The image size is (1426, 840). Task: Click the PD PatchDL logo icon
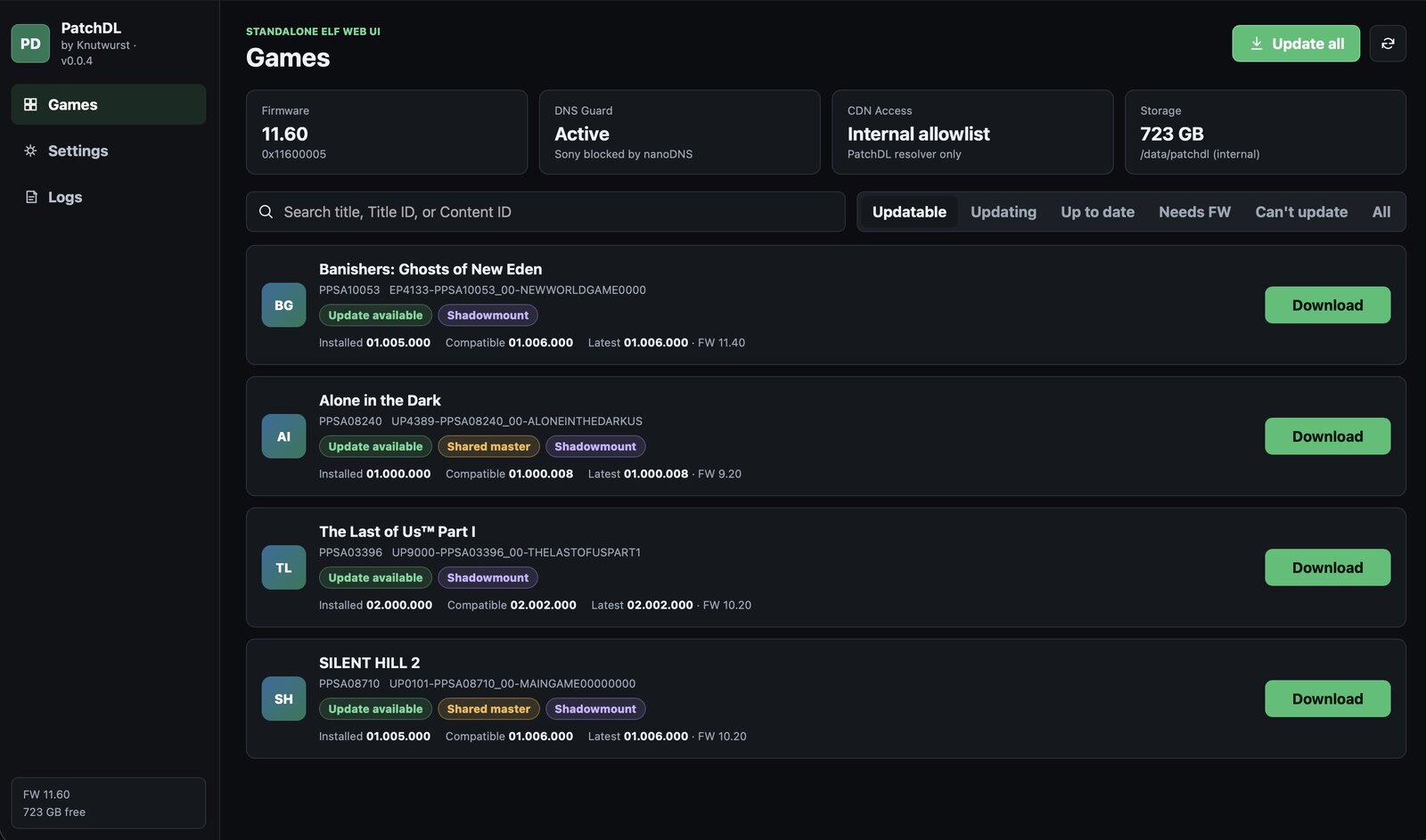pyautogui.click(x=30, y=44)
